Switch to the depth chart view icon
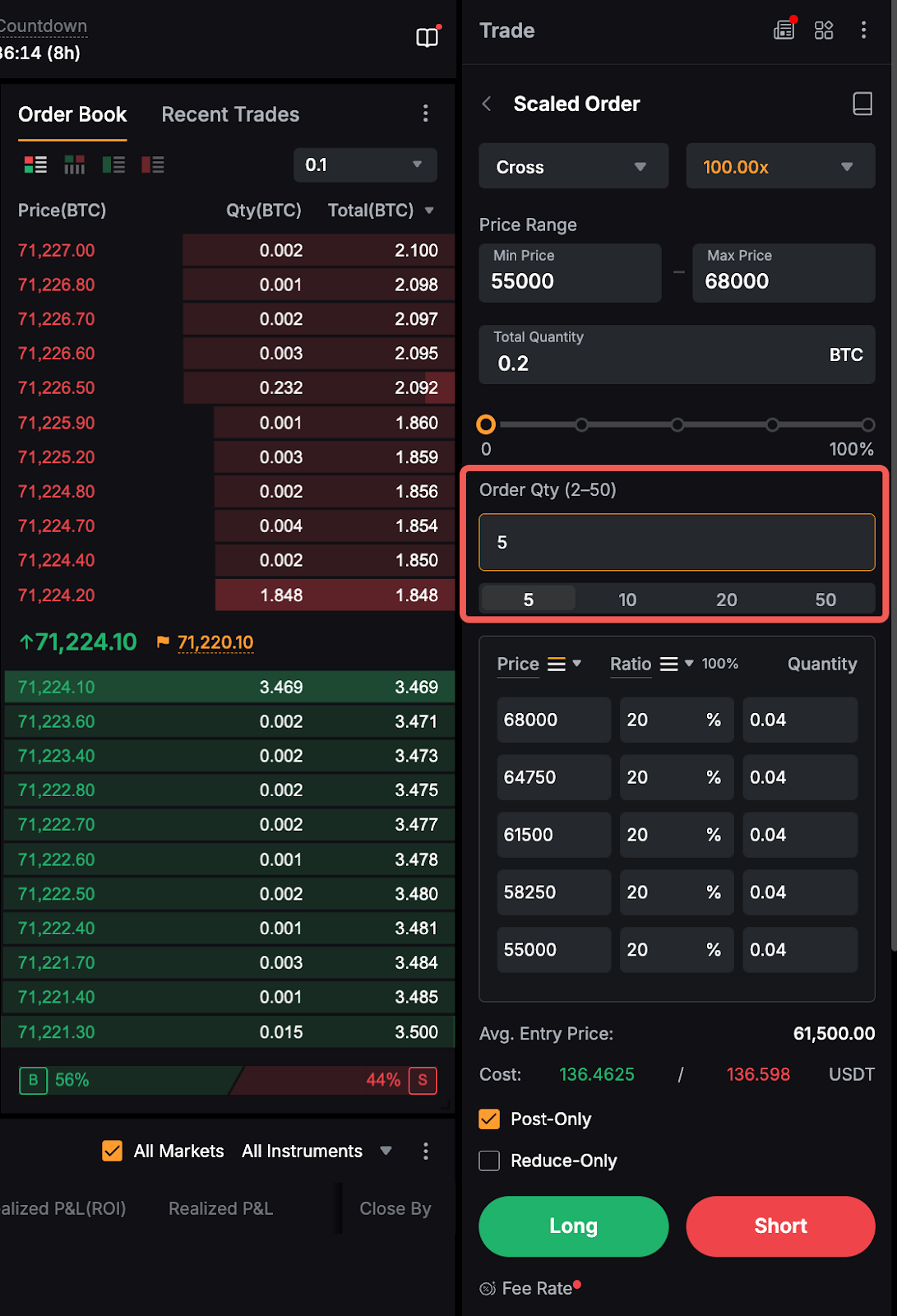This screenshot has height=1316, width=897. pos(75,164)
